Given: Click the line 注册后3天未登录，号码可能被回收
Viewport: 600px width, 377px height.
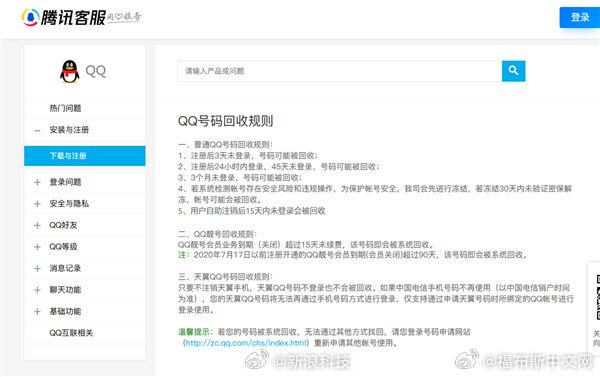Looking at the screenshot, I should (248, 156).
